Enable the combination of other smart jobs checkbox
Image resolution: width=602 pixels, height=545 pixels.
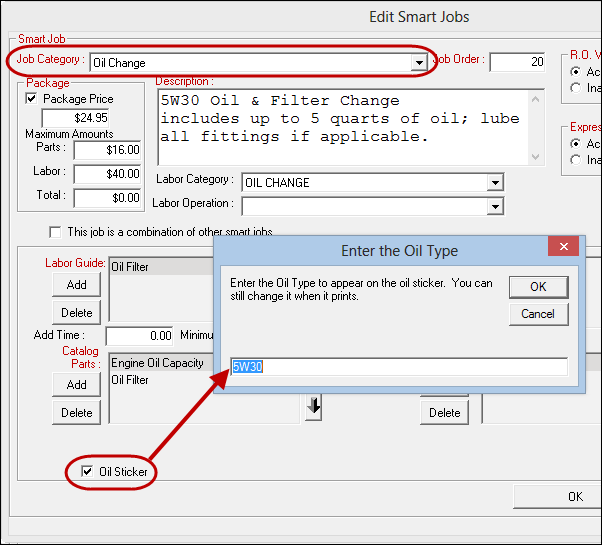pyautogui.click(x=54, y=232)
